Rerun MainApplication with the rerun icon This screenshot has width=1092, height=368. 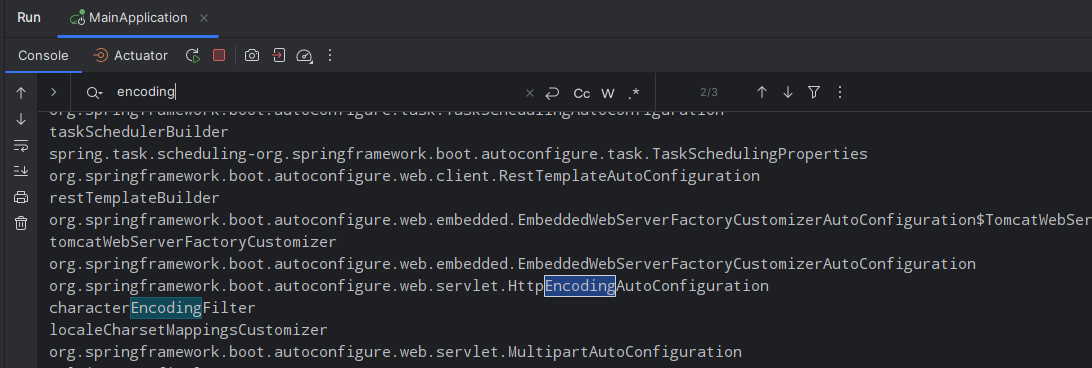tap(193, 56)
